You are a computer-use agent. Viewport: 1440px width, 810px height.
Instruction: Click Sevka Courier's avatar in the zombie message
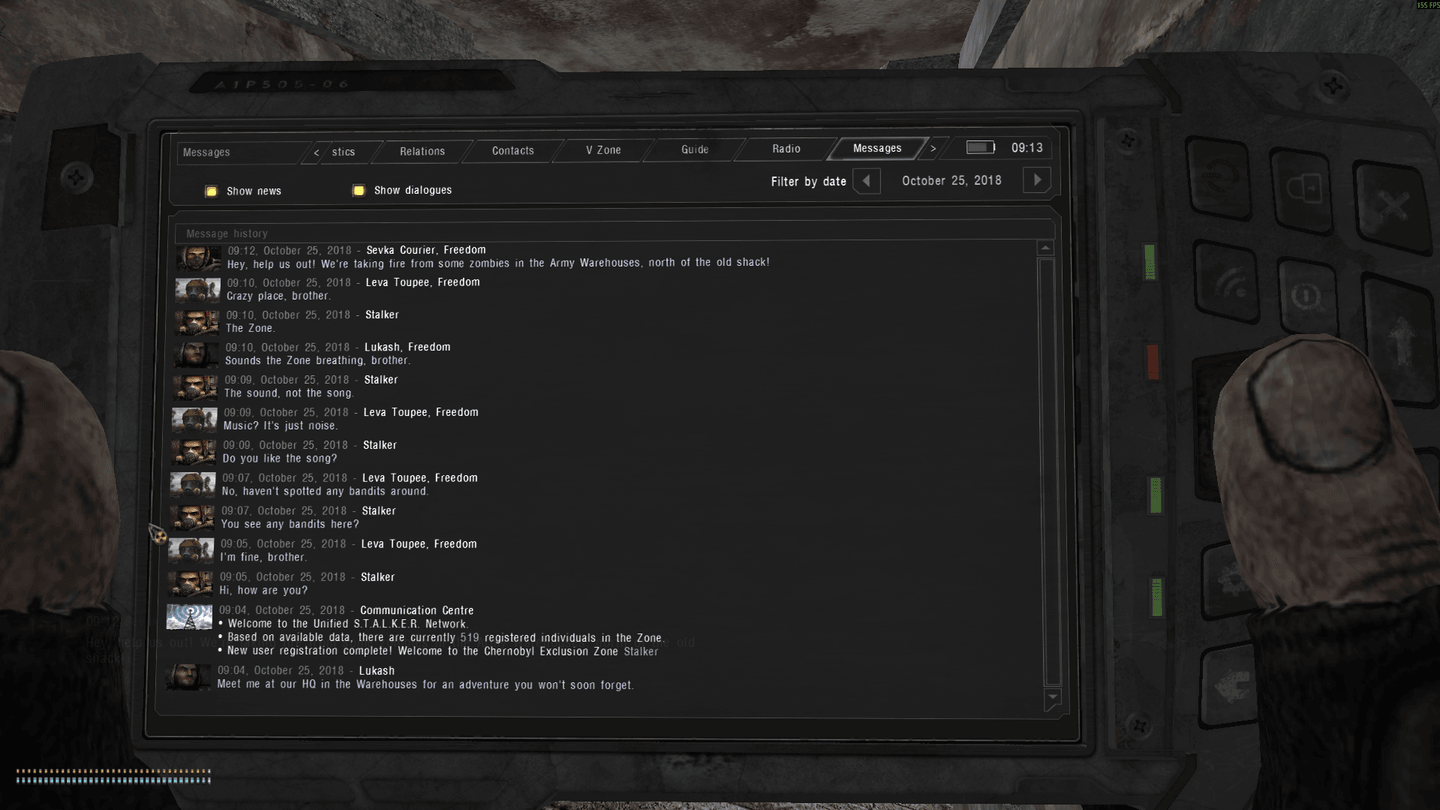[199, 258]
